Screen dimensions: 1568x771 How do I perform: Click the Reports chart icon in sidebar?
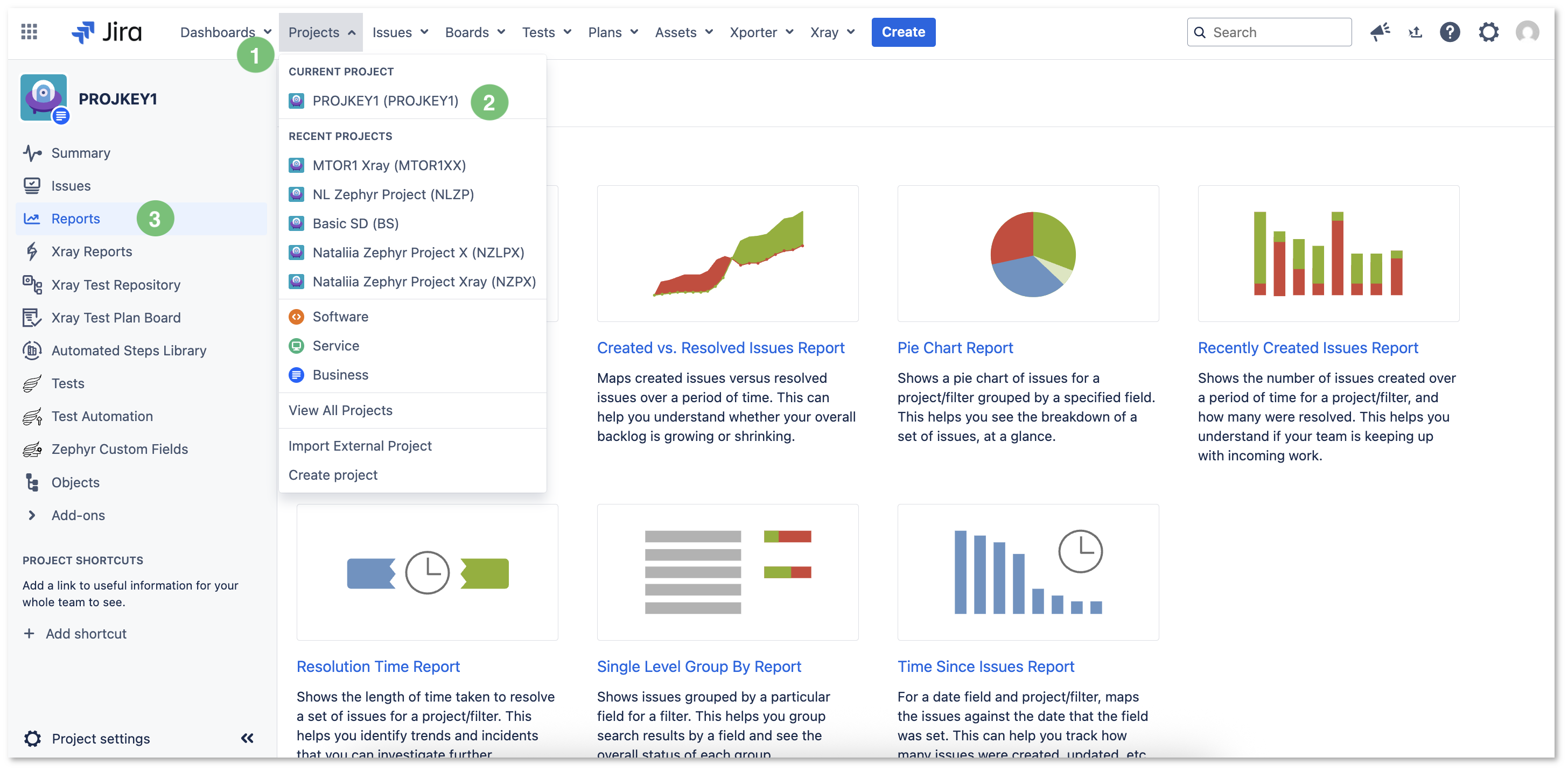(32, 219)
